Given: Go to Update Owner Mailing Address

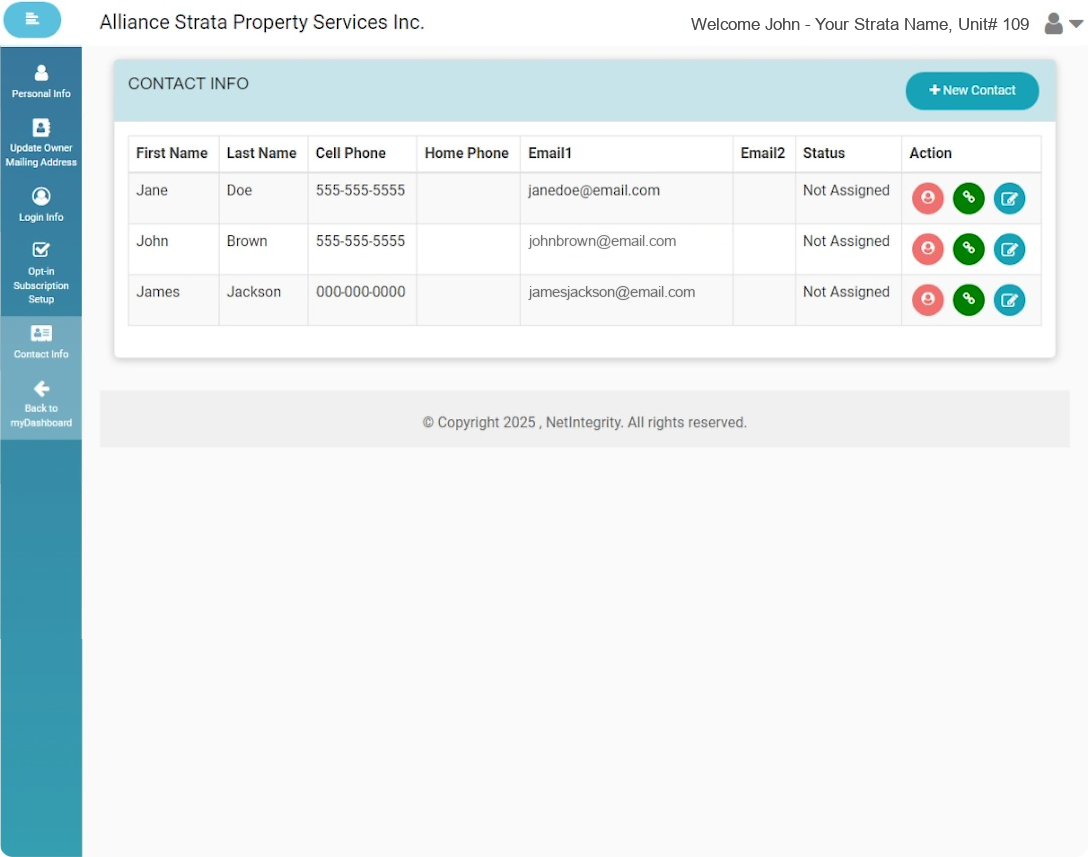Looking at the screenshot, I should (x=41, y=143).
